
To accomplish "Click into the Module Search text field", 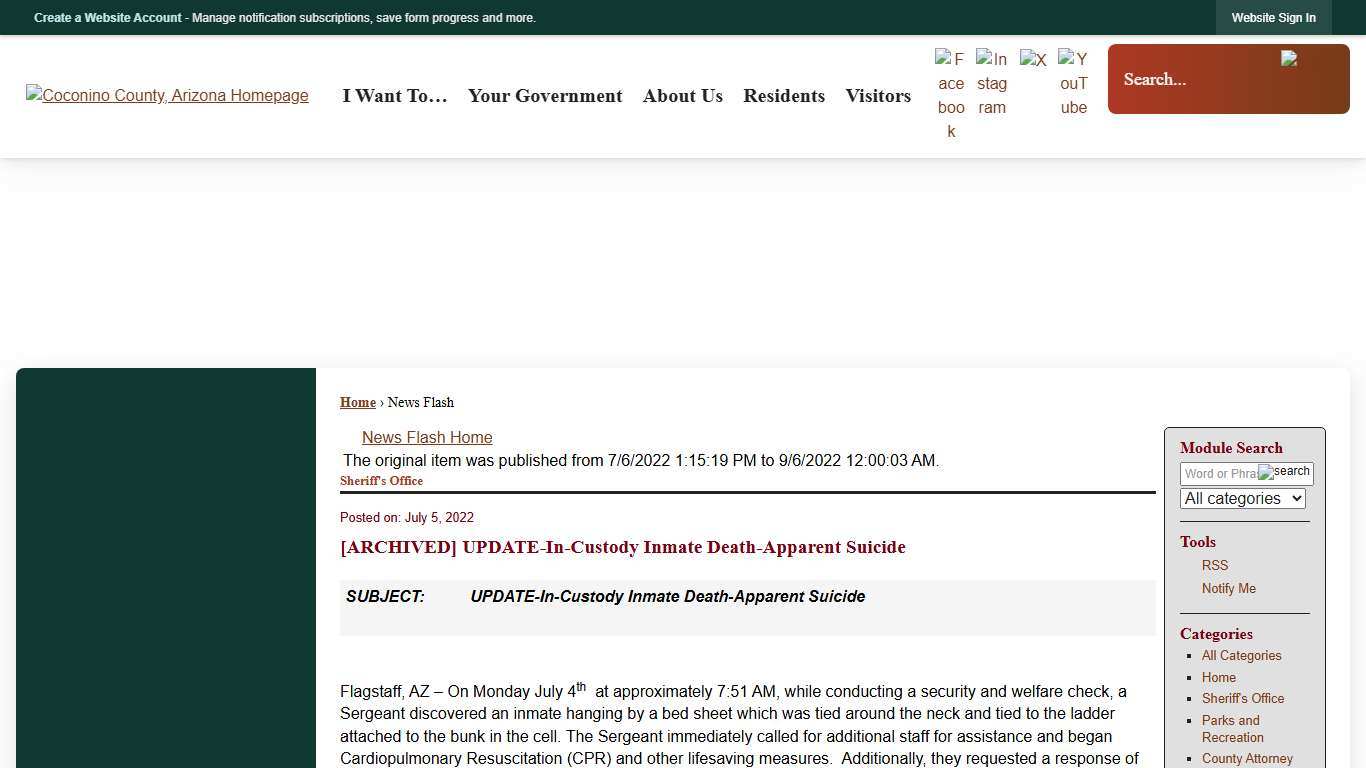I will point(1219,474).
